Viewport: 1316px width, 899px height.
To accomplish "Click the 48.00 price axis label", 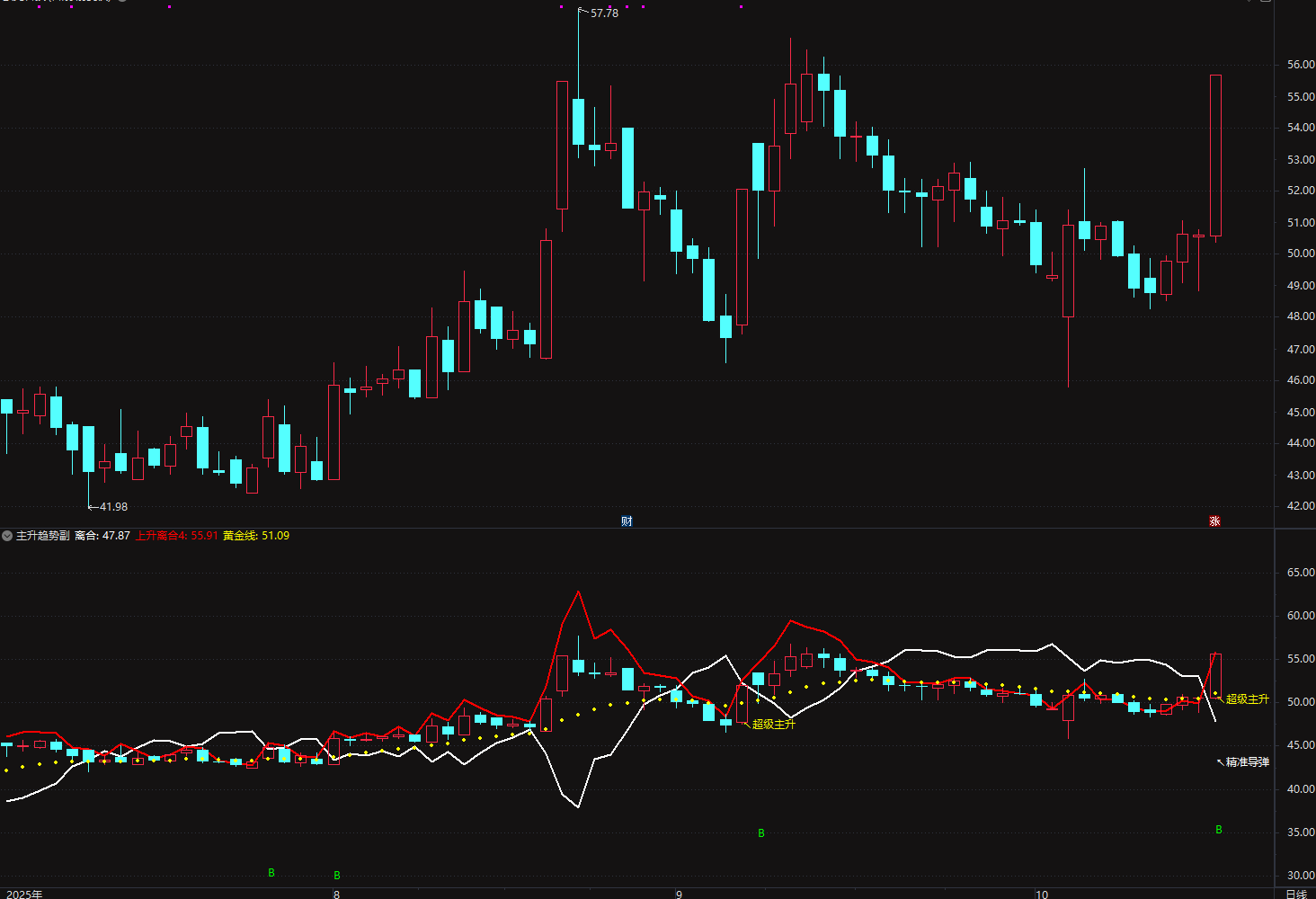I will click(1301, 316).
